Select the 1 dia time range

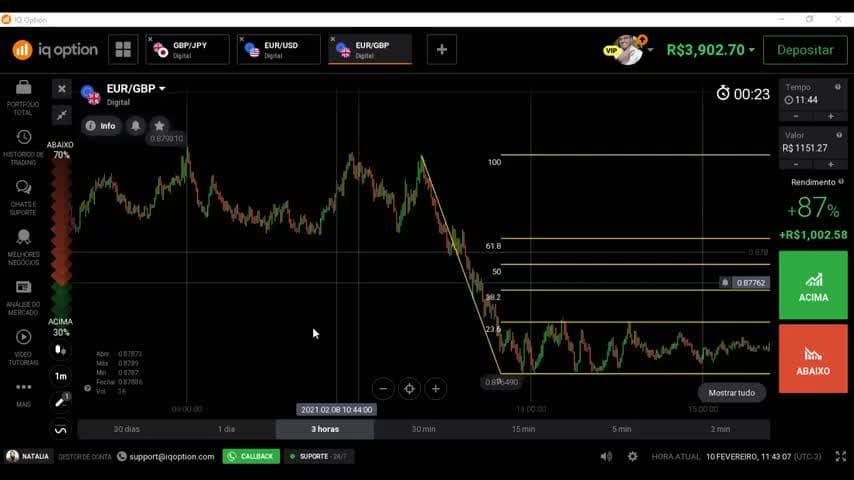[226, 429]
